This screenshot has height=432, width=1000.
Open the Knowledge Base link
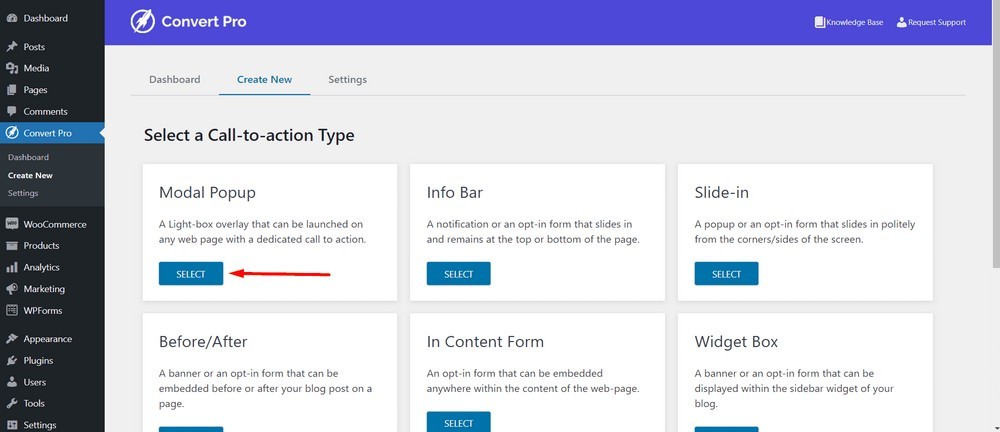pos(849,22)
